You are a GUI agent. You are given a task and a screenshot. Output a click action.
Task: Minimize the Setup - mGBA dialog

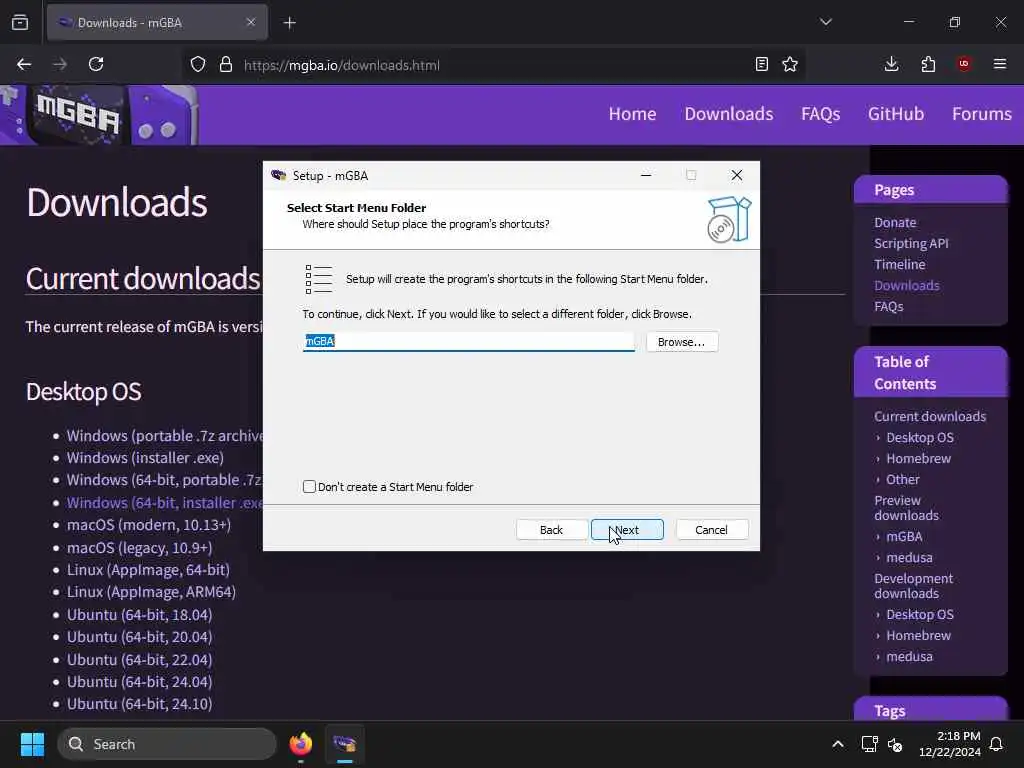pos(646,175)
